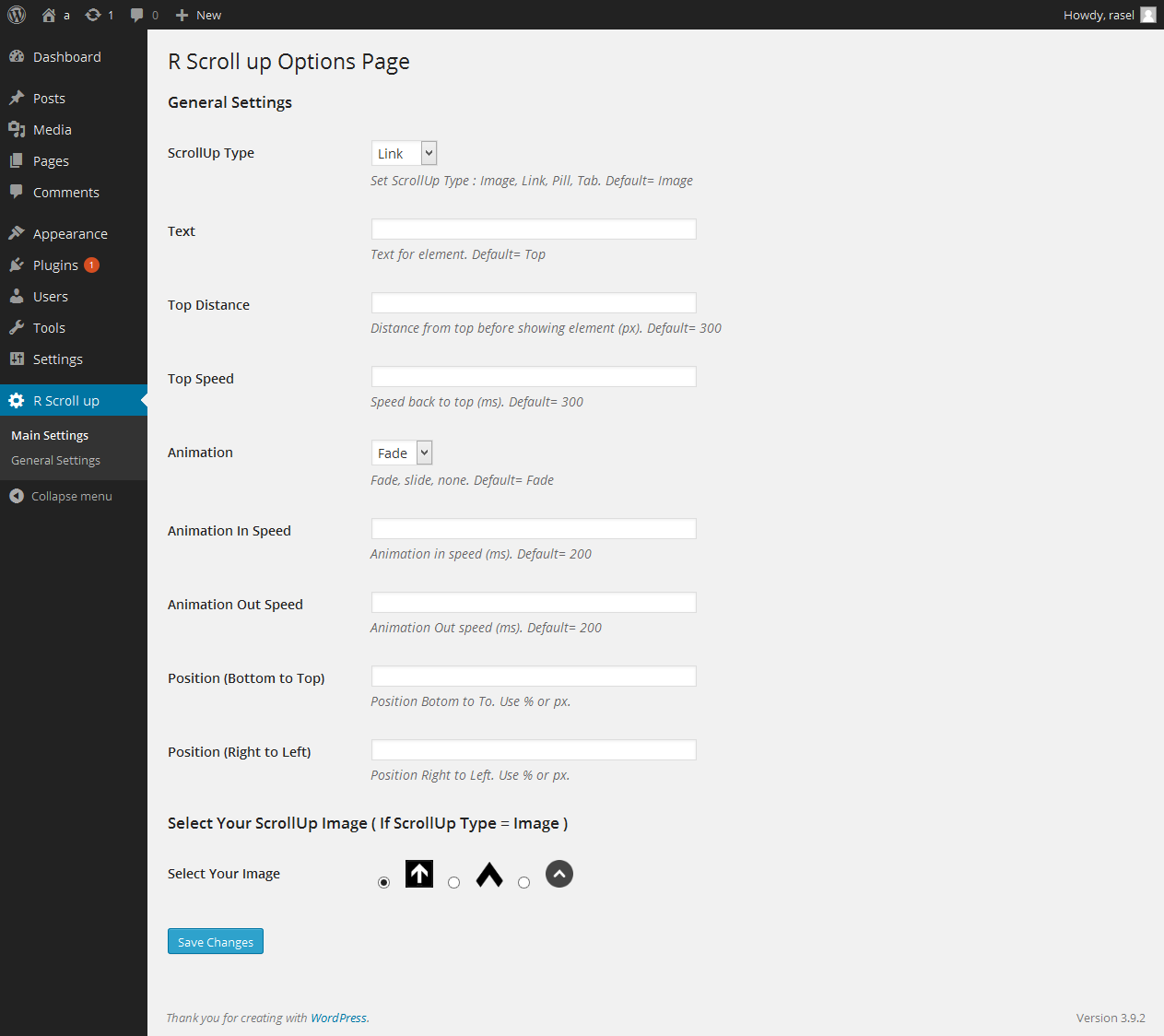Click the Pages icon in sidebar
This screenshot has height=1036, width=1164.
tap(17, 160)
